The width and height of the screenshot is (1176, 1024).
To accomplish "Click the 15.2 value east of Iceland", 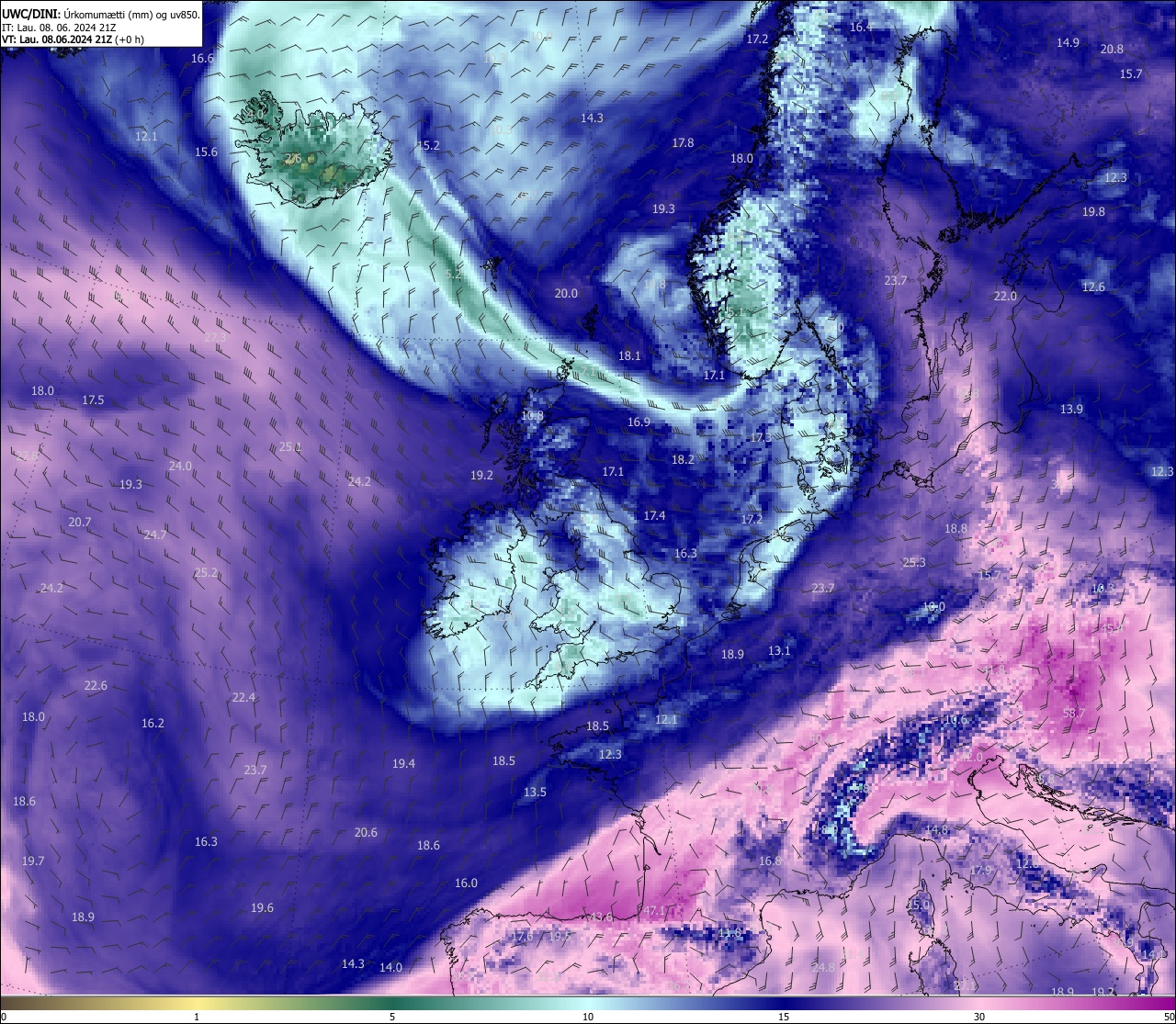I will [x=428, y=145].
